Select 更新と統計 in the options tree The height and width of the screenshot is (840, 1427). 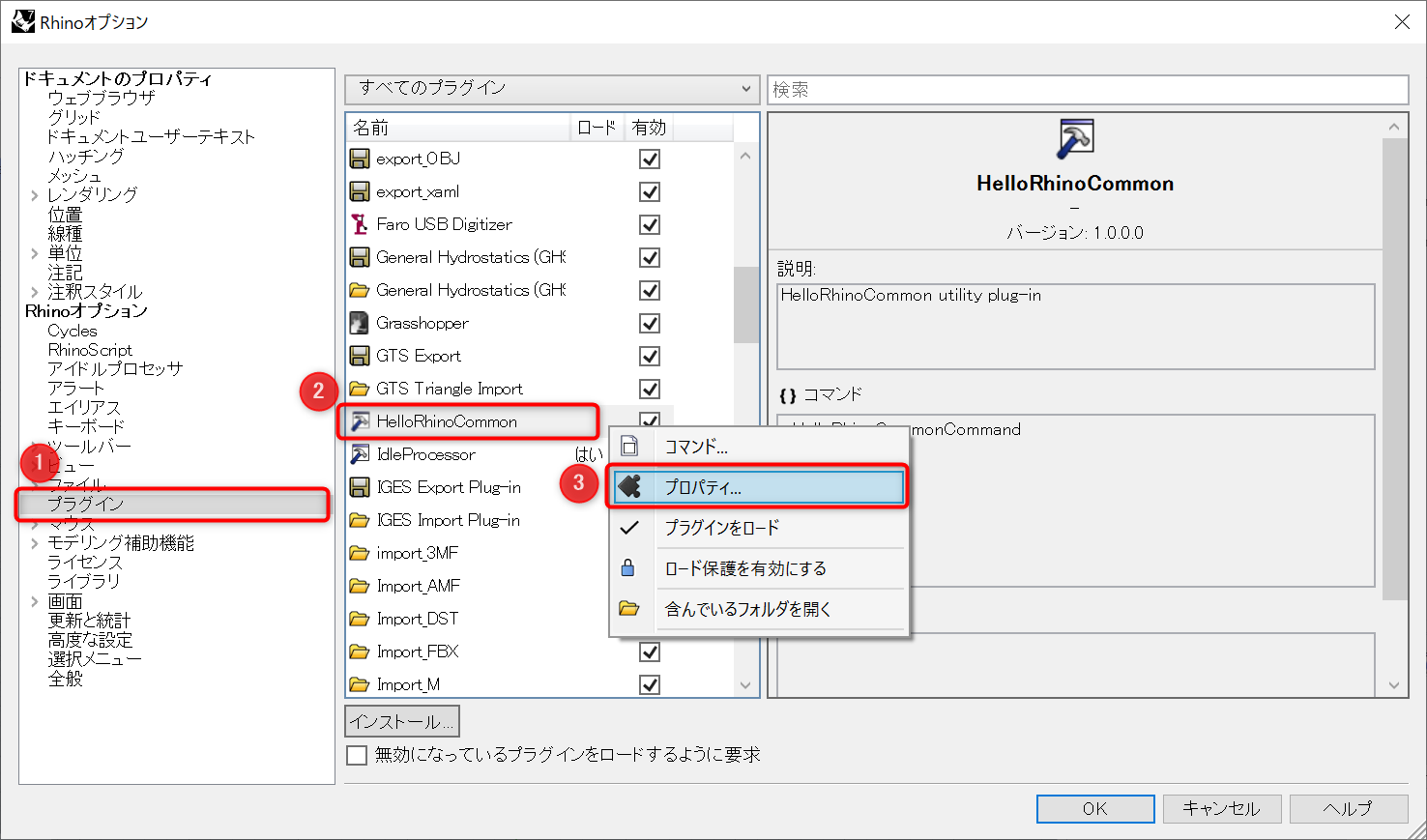tap(89, 621)
